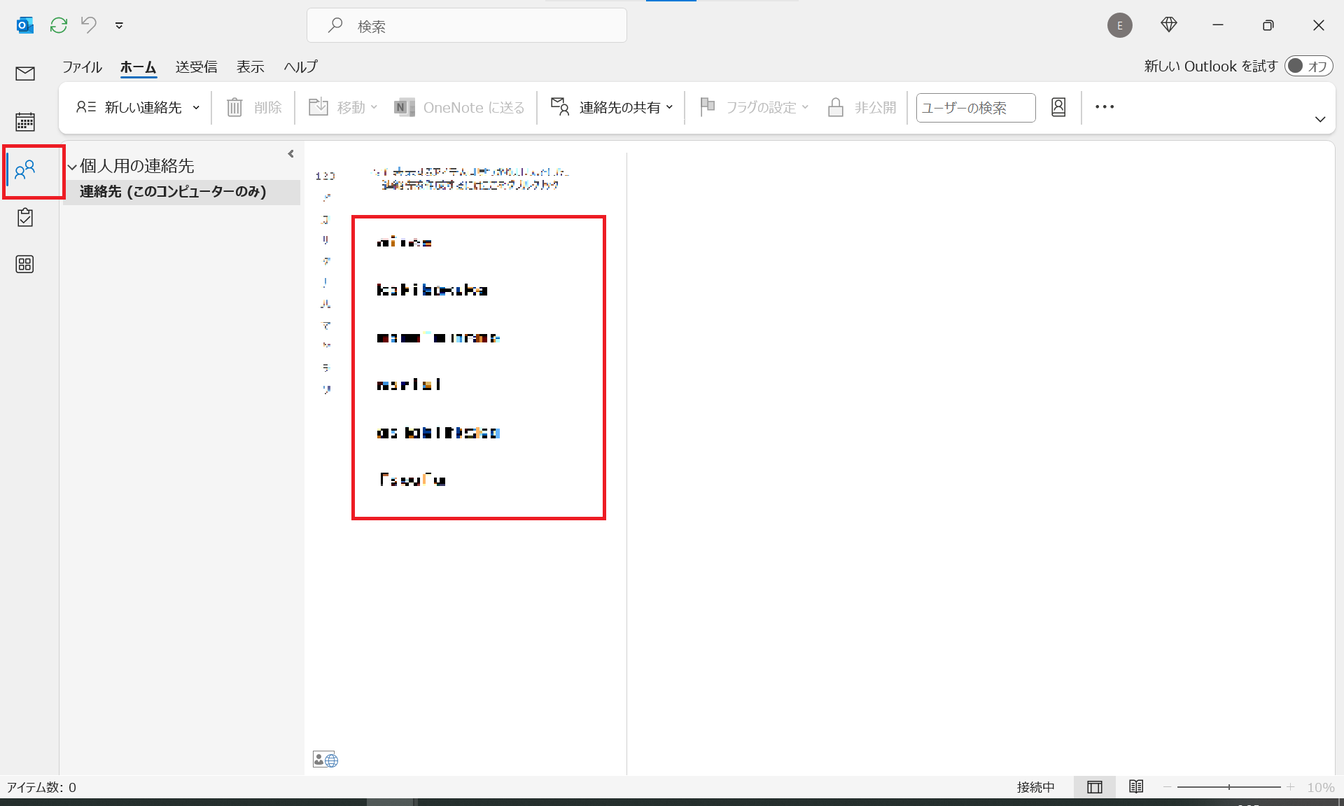Screen dimensions: 1344x806
Task: Open the Calendar view in sidebar
Action: pyautogui.click(x=25, y=122)
